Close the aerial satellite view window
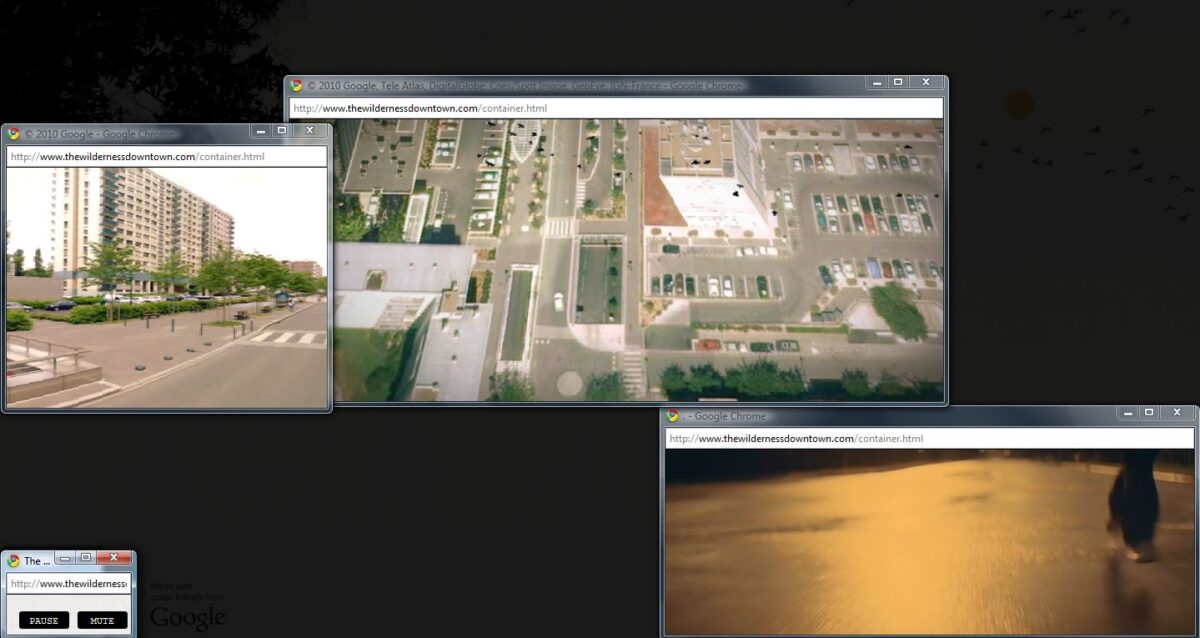 click(x=926, y=83)
